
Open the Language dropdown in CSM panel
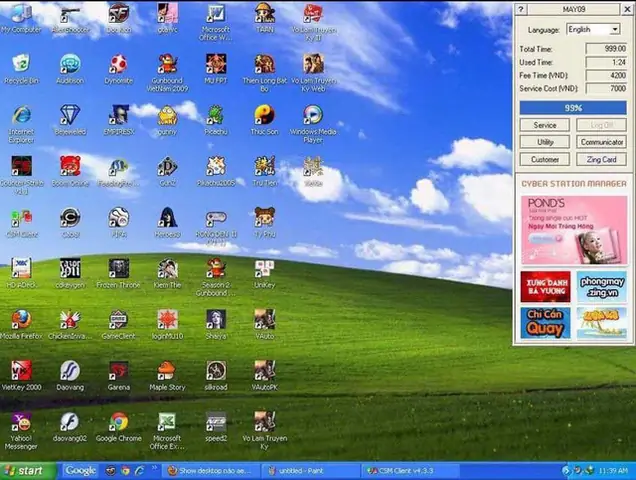coord(593,29)
